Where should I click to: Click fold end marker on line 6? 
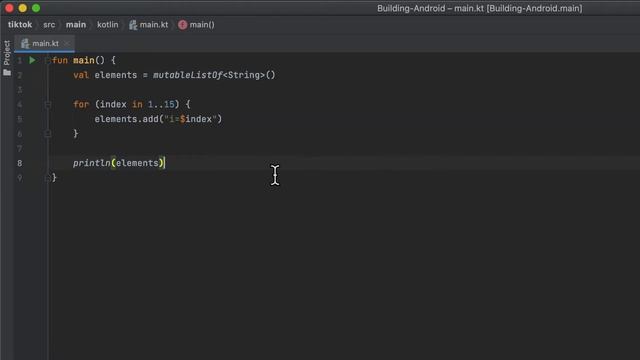click(47, 133)
